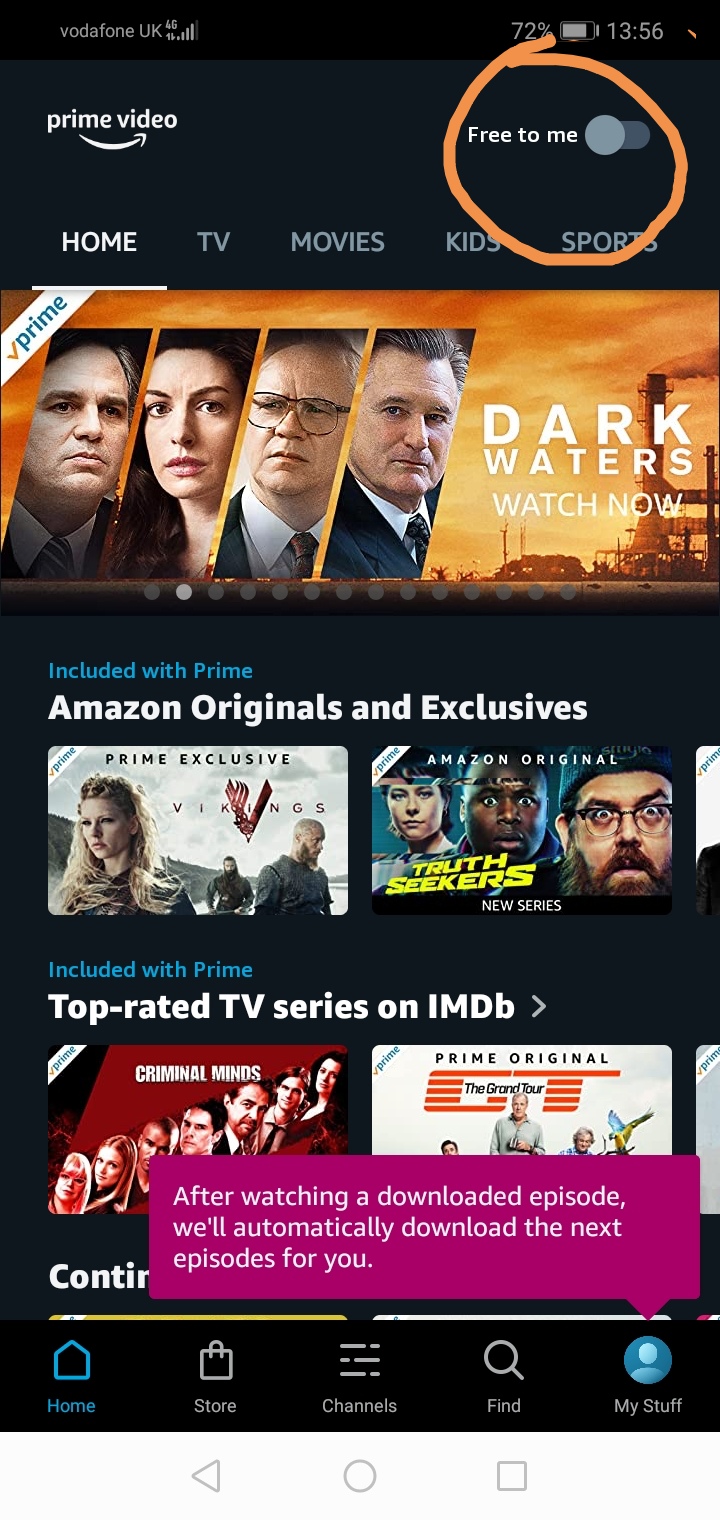
Task: Open the Truth Seekers thumbnail
Action: 522,830
